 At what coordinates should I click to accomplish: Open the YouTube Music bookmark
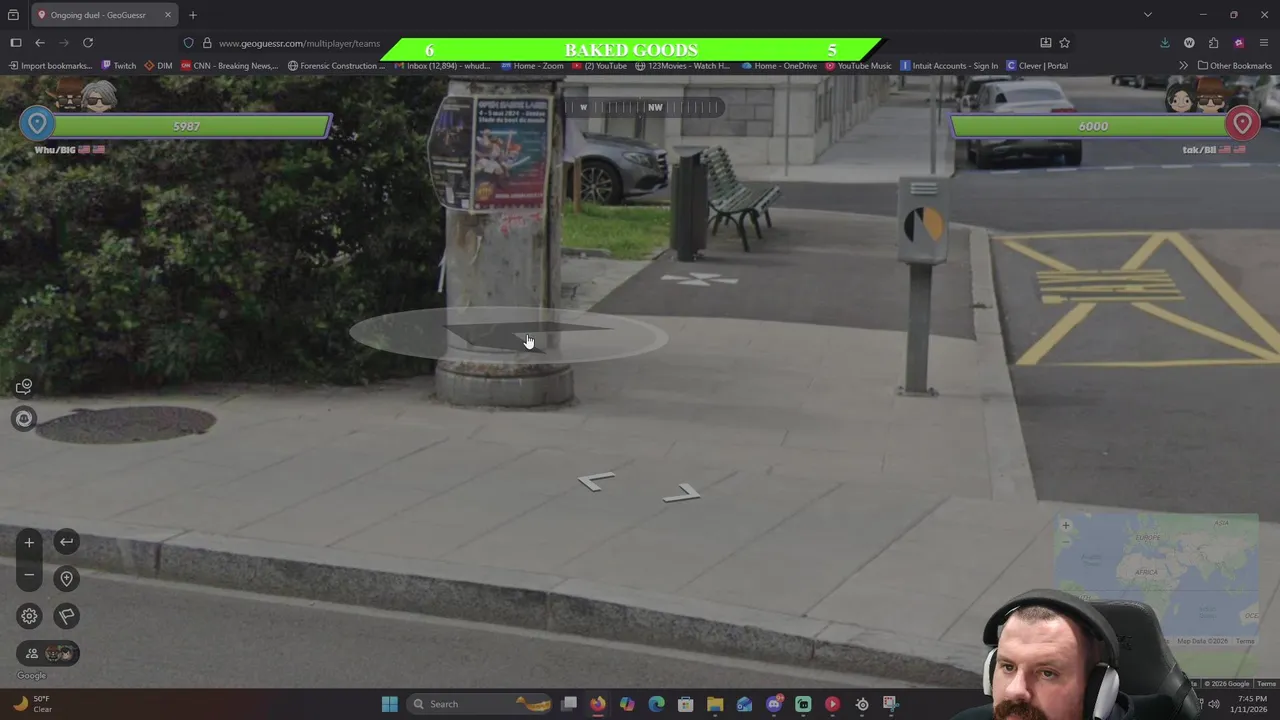pyautogui.click(x=859, y=66)
